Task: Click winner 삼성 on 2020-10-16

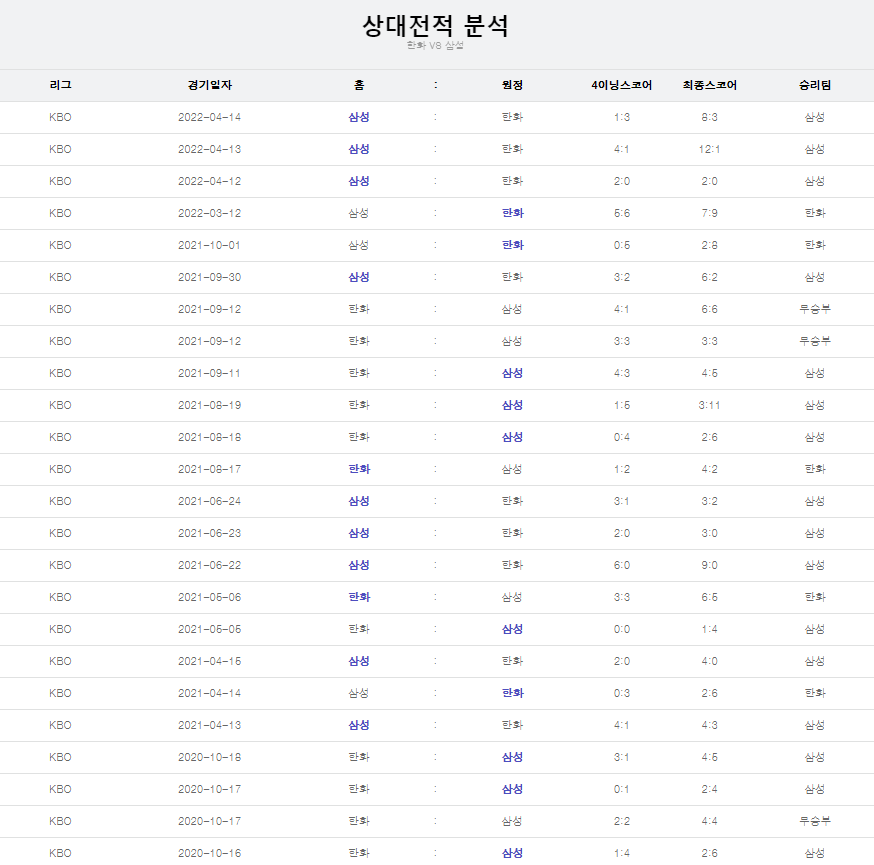Action: (x=815, y=853)
